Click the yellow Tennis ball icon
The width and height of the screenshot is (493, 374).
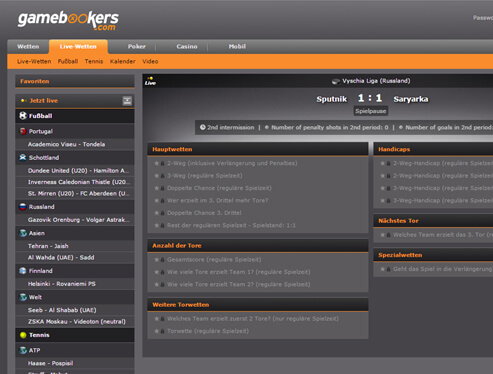pos(23,335)
